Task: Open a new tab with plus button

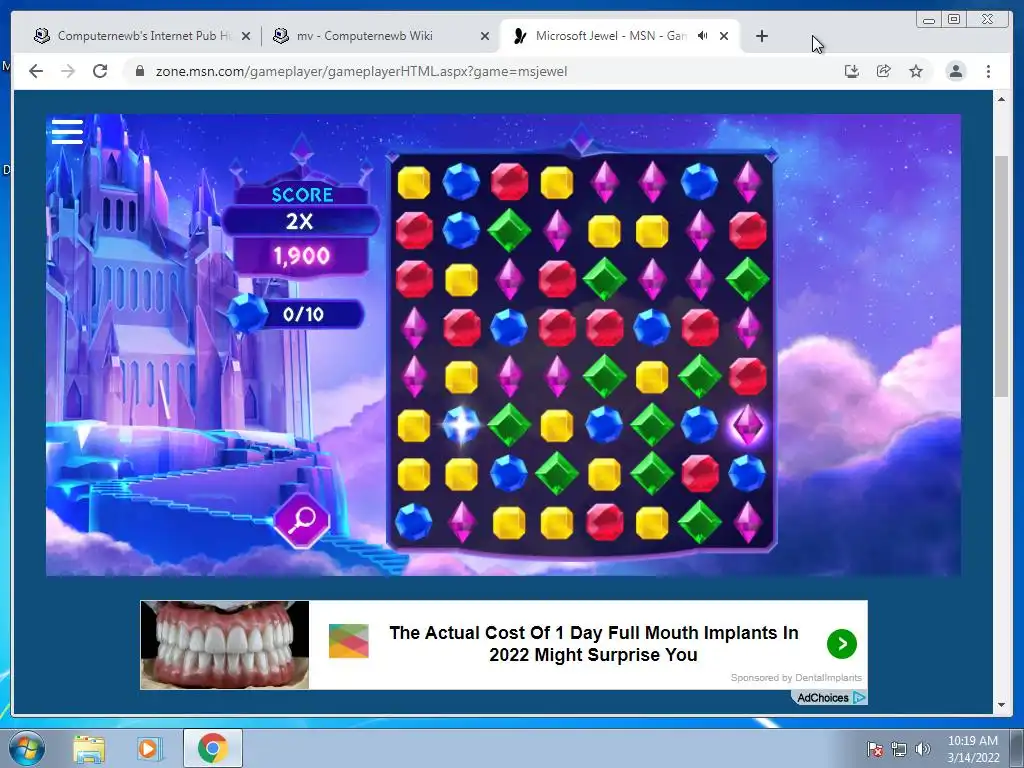Action: [761, 36]
